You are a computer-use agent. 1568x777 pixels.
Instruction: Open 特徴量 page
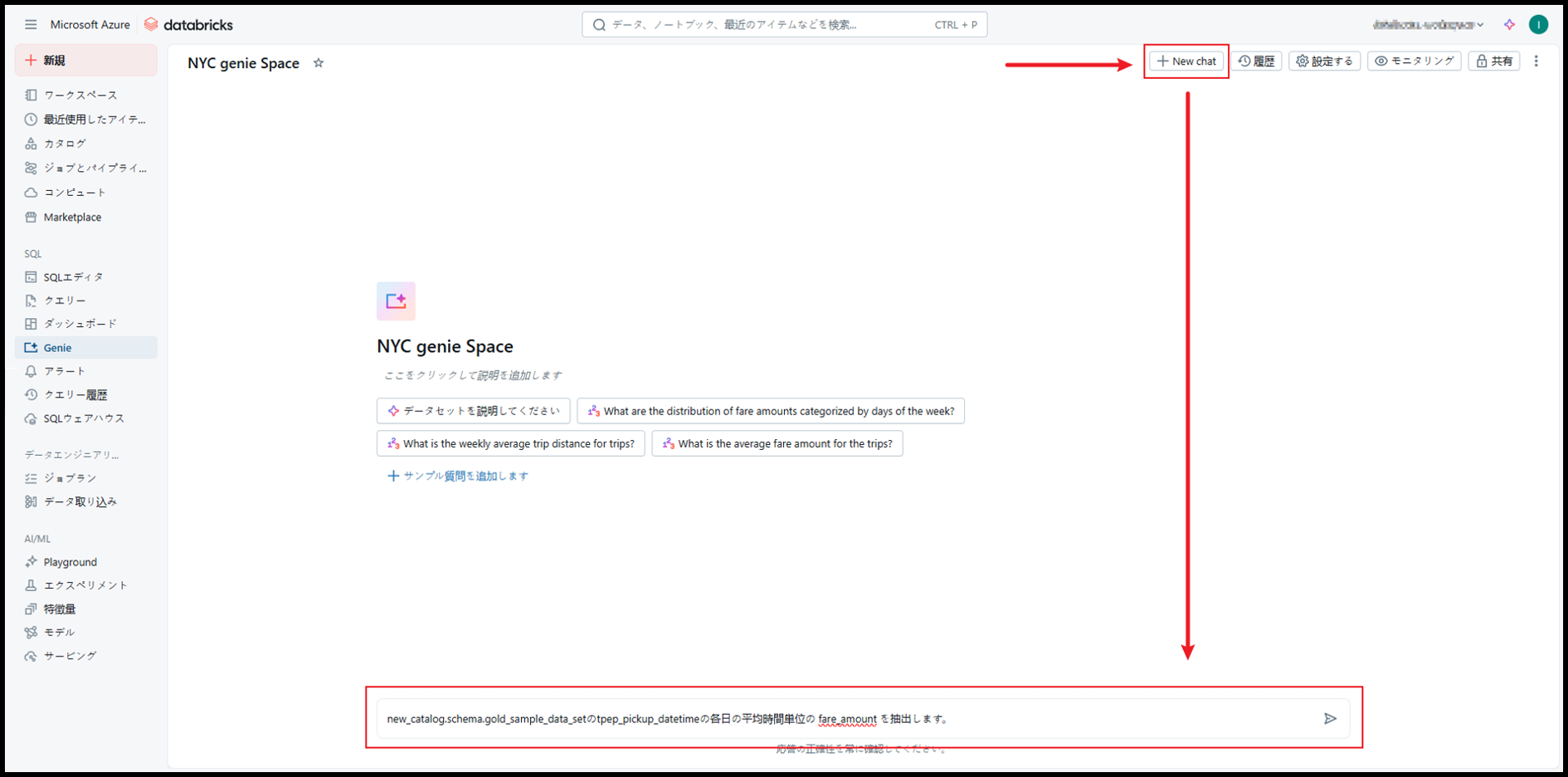click(x=85, y=609)
